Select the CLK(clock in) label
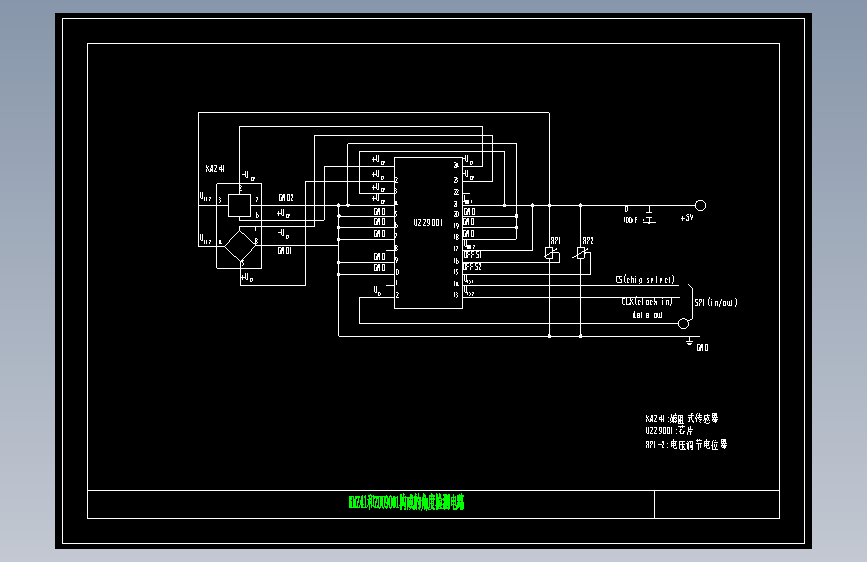This screenshot has height=562, width=867. (x=647, y=301)
